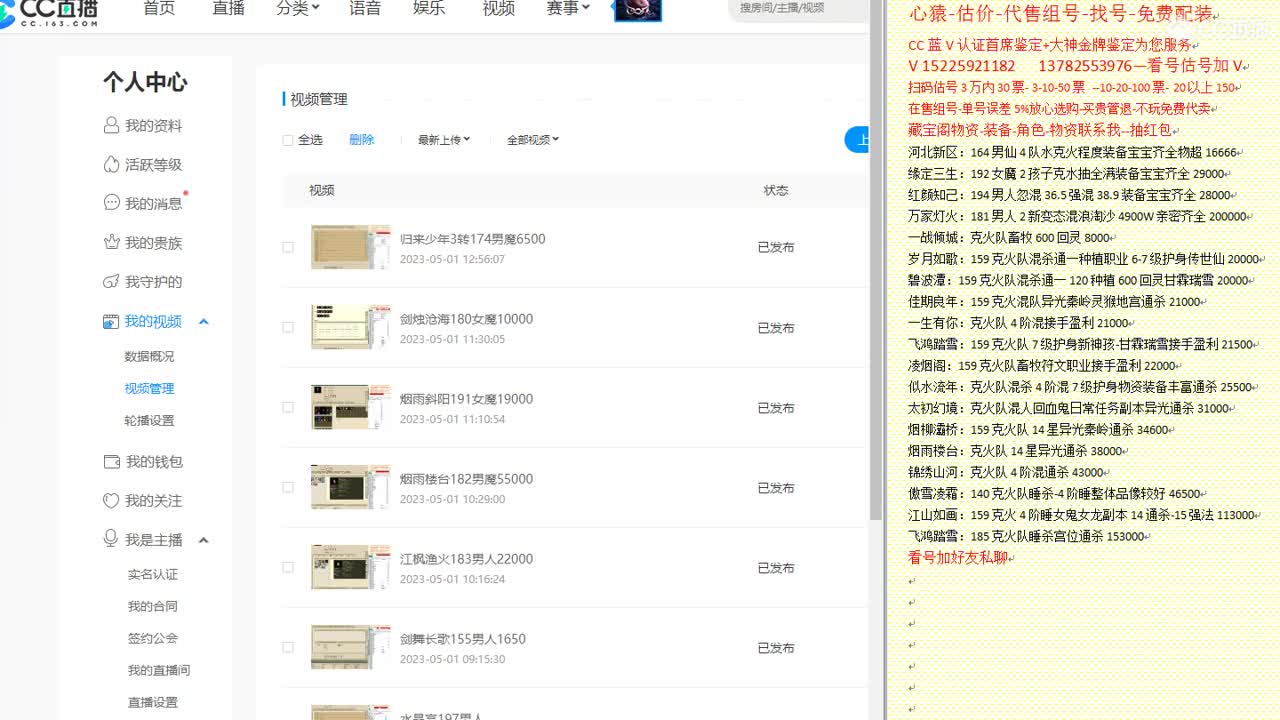Click the document line starting 万家灯火
This screenshot has width=1280, height=720.
pos(1077,216)
